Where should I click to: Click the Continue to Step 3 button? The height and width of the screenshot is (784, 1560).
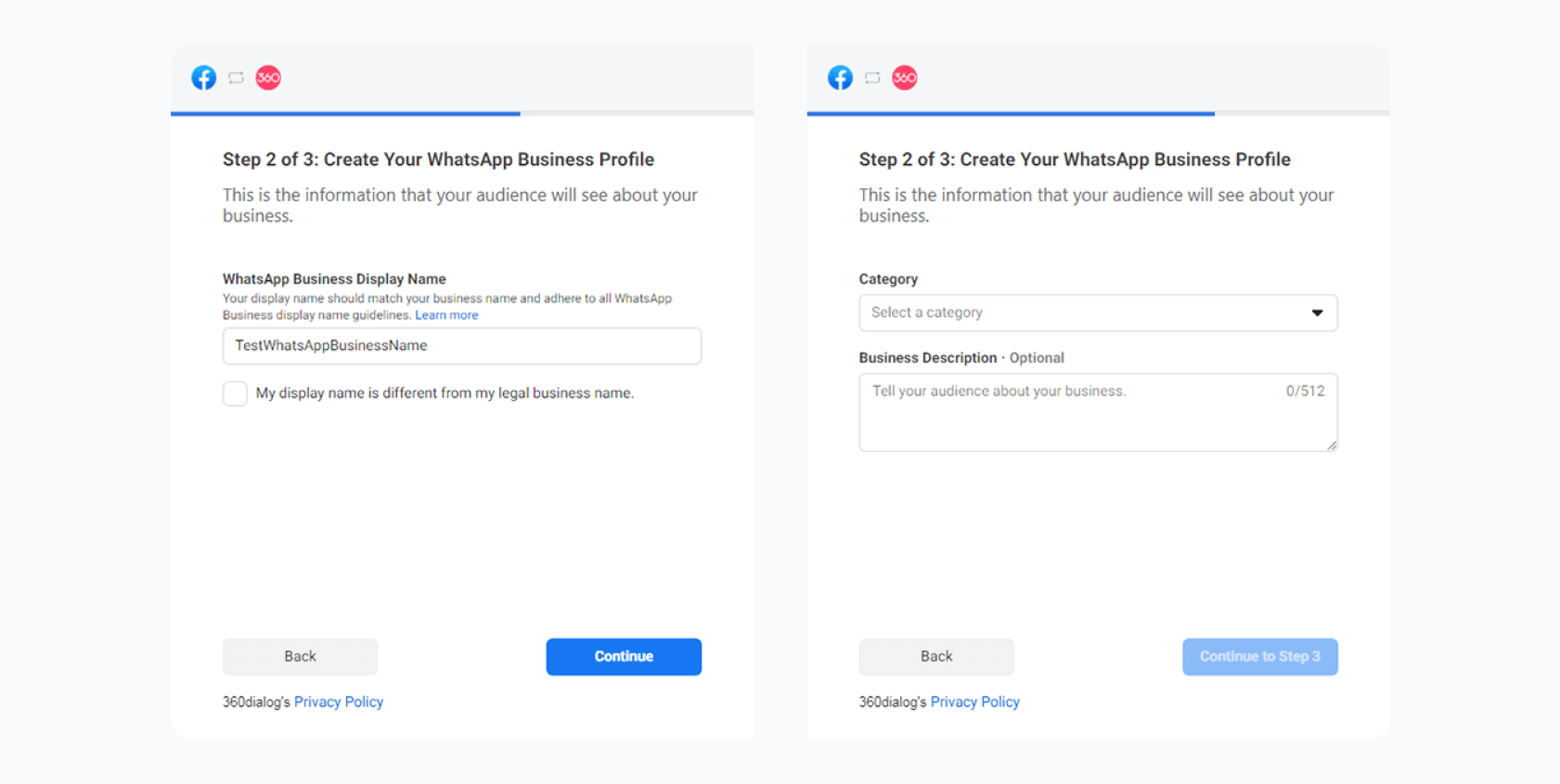click(1259, 657)
